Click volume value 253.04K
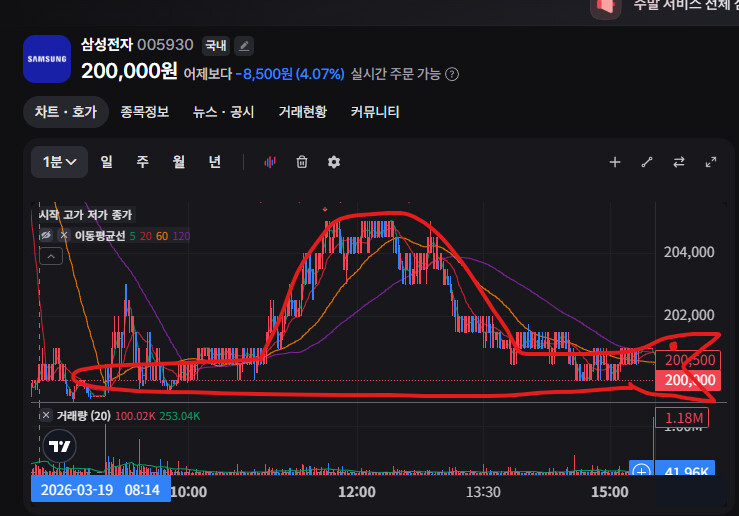 coord(180,416)
